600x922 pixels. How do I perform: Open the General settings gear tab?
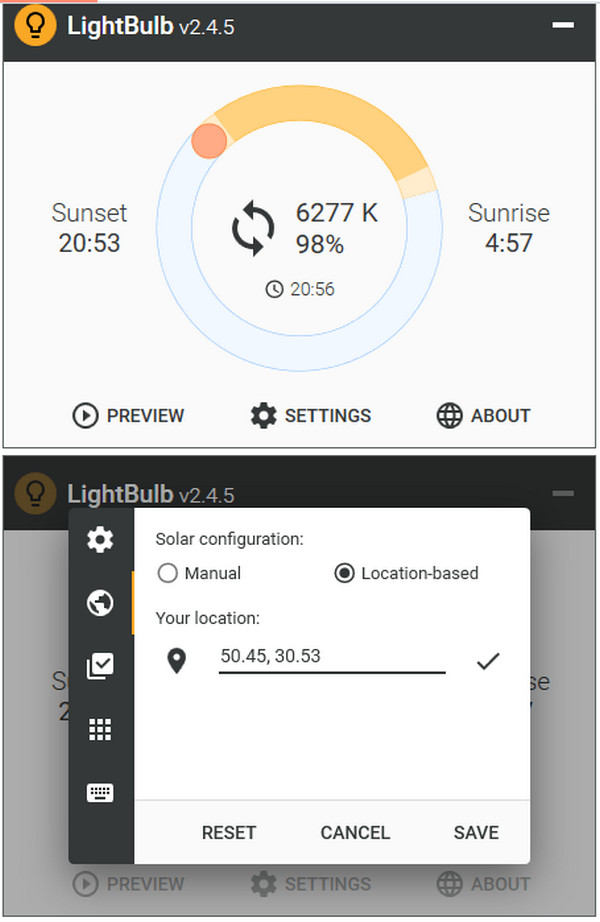(x=100, y=540)
